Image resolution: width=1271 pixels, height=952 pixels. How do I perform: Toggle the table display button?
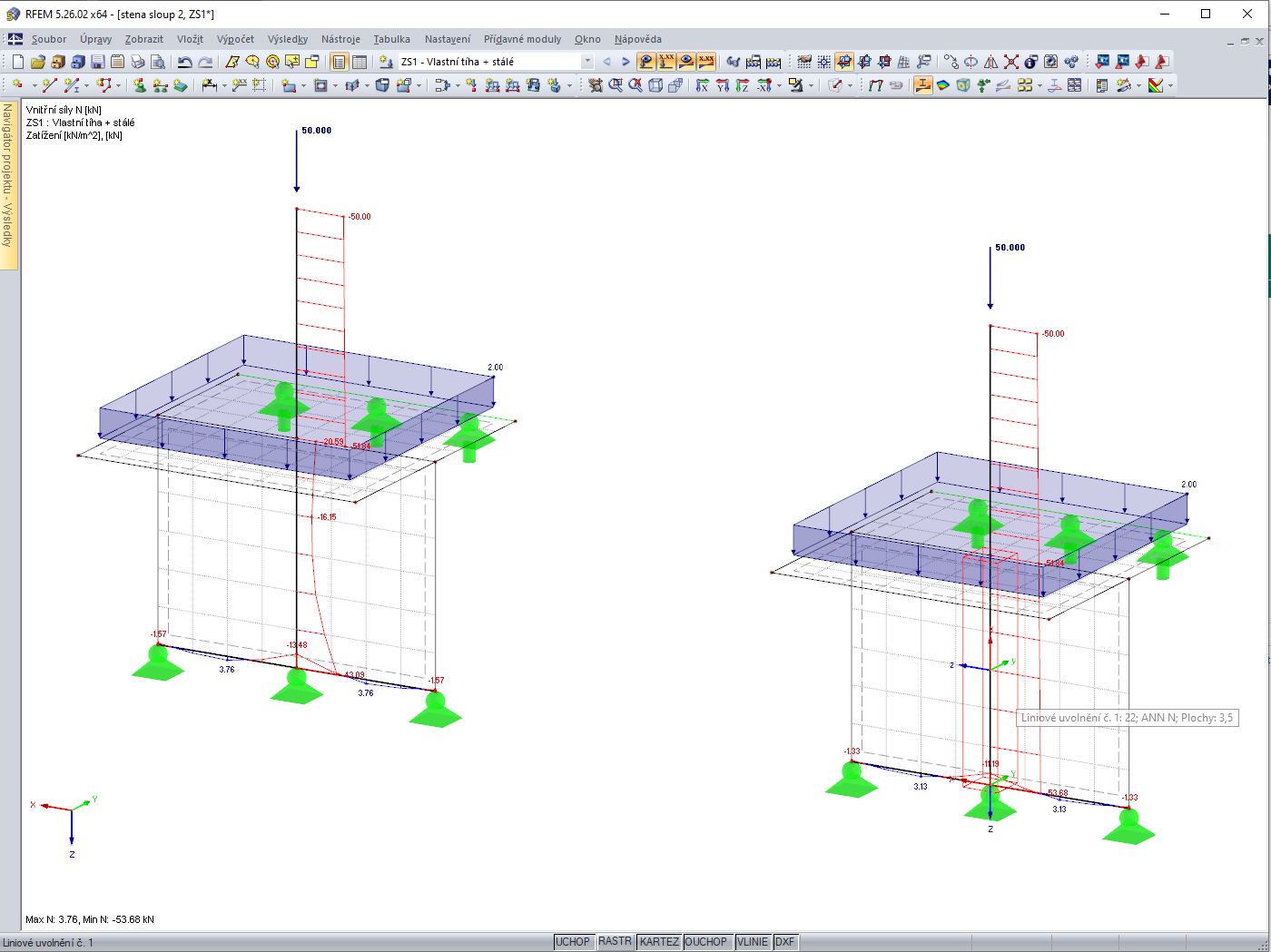360,62
